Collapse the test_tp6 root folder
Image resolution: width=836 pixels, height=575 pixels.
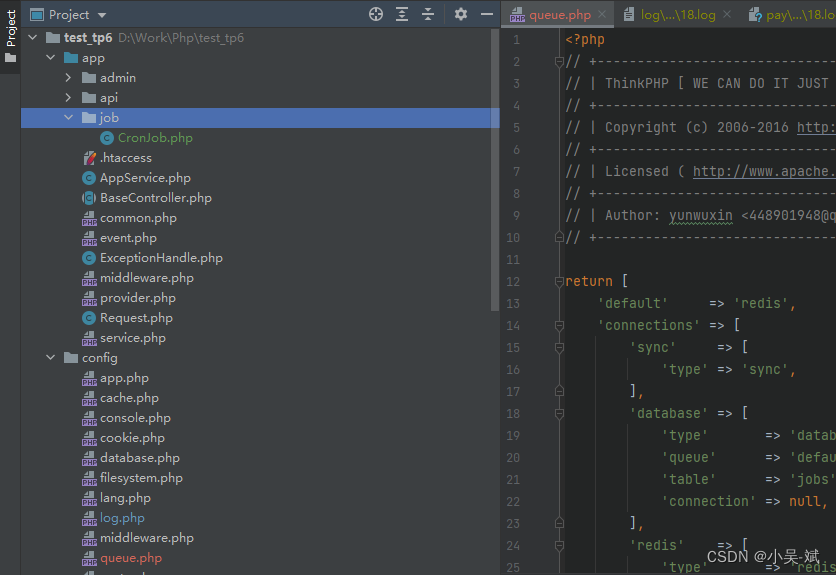[33, 38]
